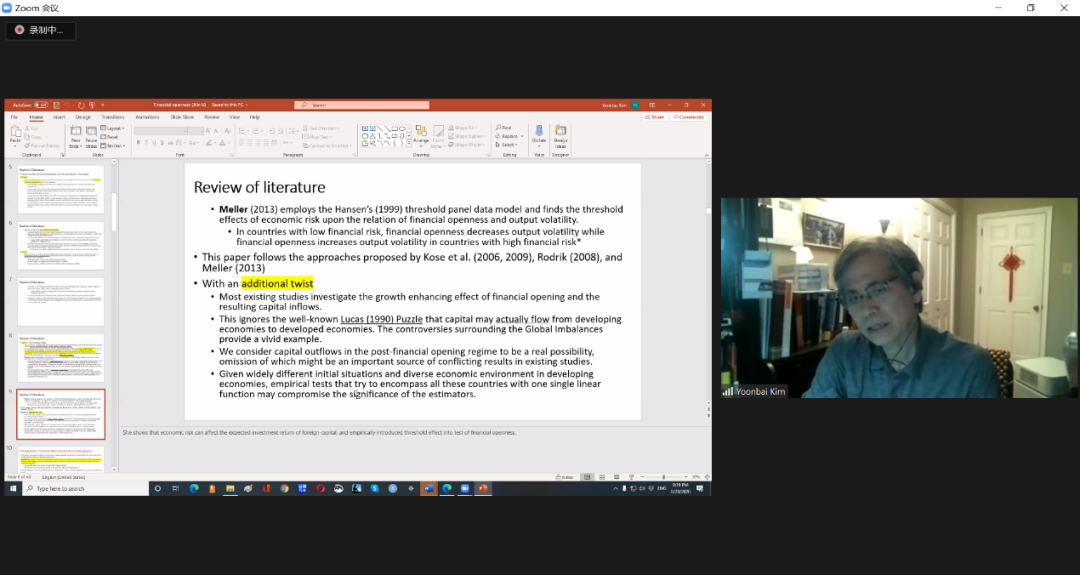Open the Select dropdown in Editing

pos(508,145)
